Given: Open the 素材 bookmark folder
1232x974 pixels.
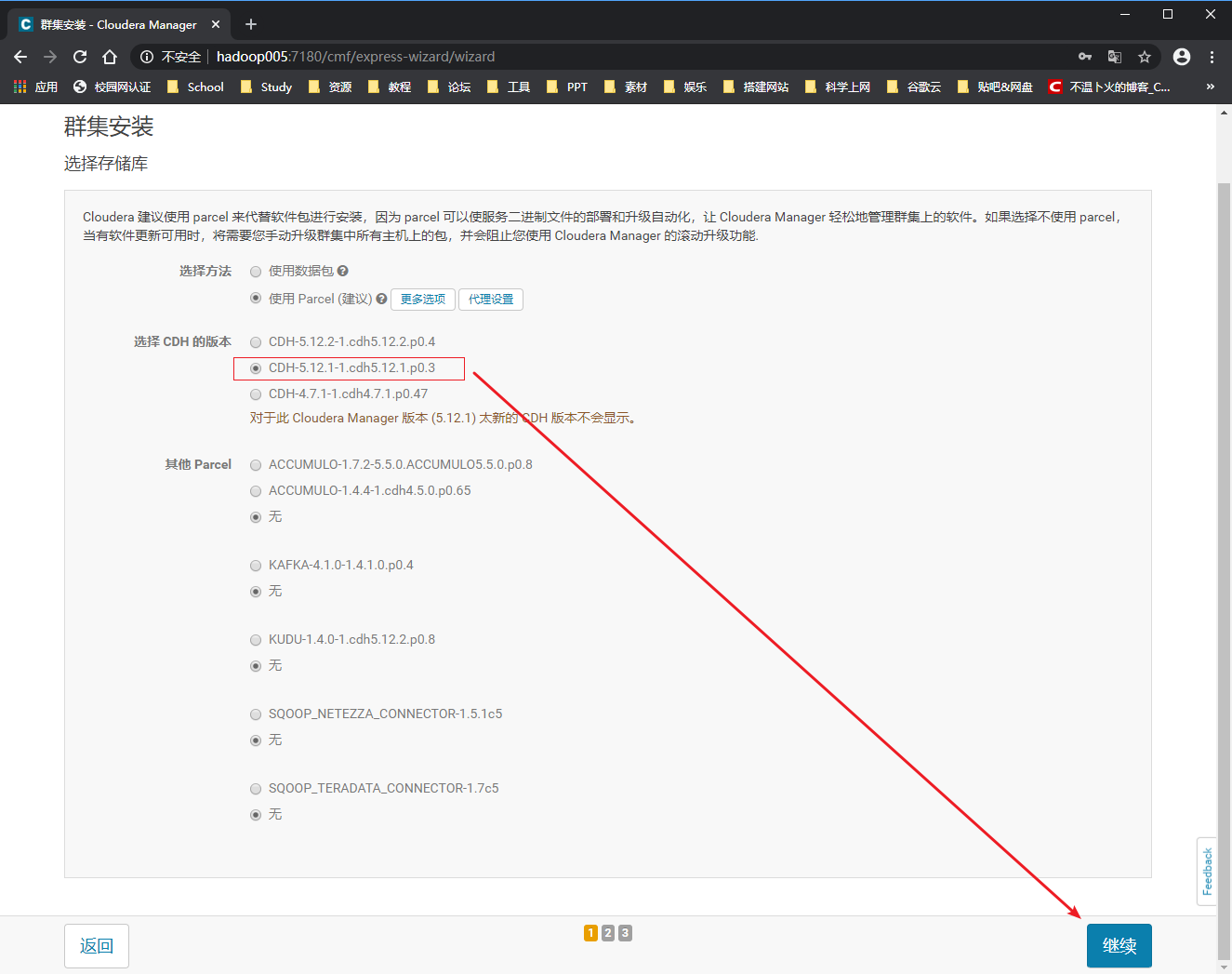Looking at the screenshot, I should coord(626,87).
